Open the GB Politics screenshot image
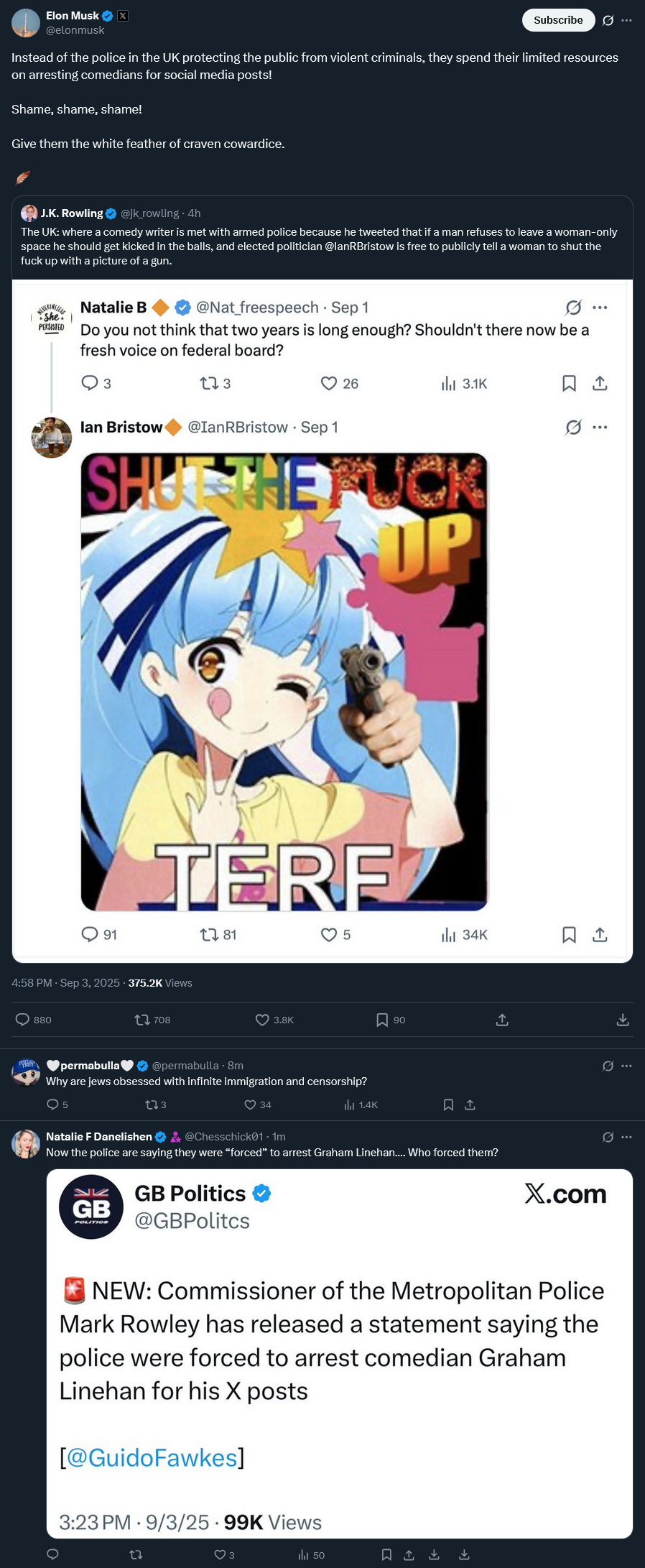645x1568 pixels. [340, 1354]
